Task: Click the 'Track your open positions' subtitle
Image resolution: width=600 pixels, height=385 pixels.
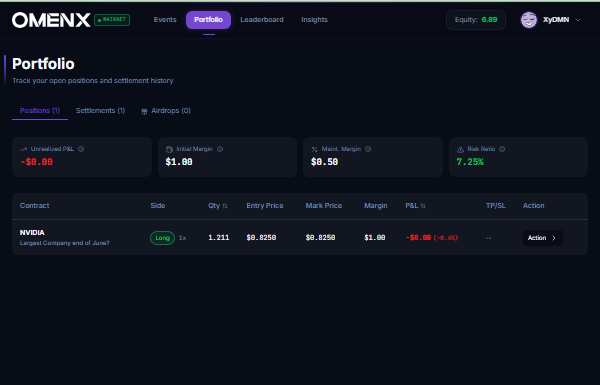Action: tap(93, 81)
